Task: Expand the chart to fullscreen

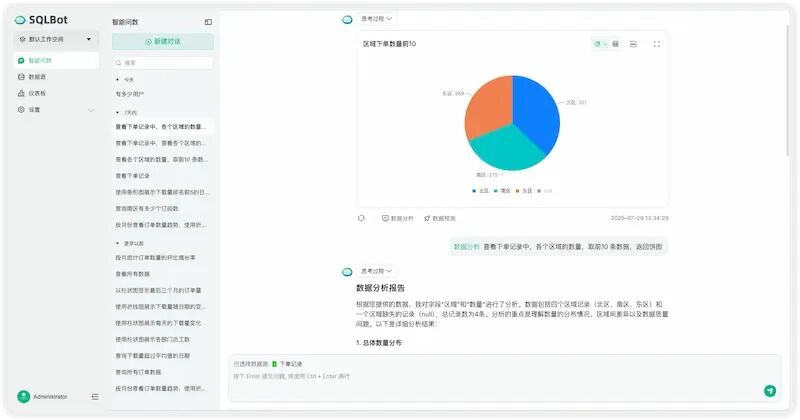Action: tap(657, 44)
